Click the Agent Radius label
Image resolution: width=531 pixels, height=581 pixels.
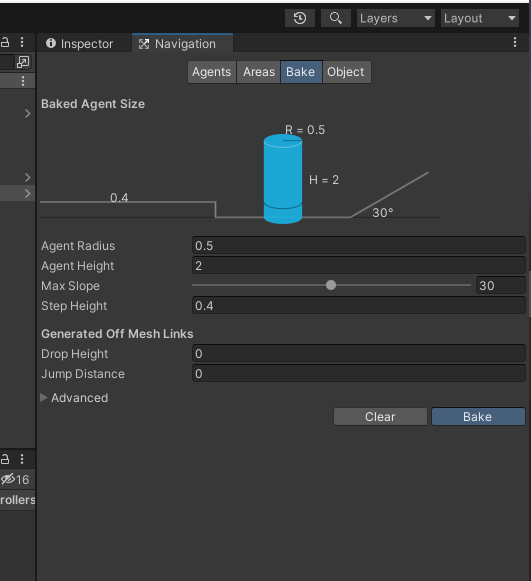[78, 246]
